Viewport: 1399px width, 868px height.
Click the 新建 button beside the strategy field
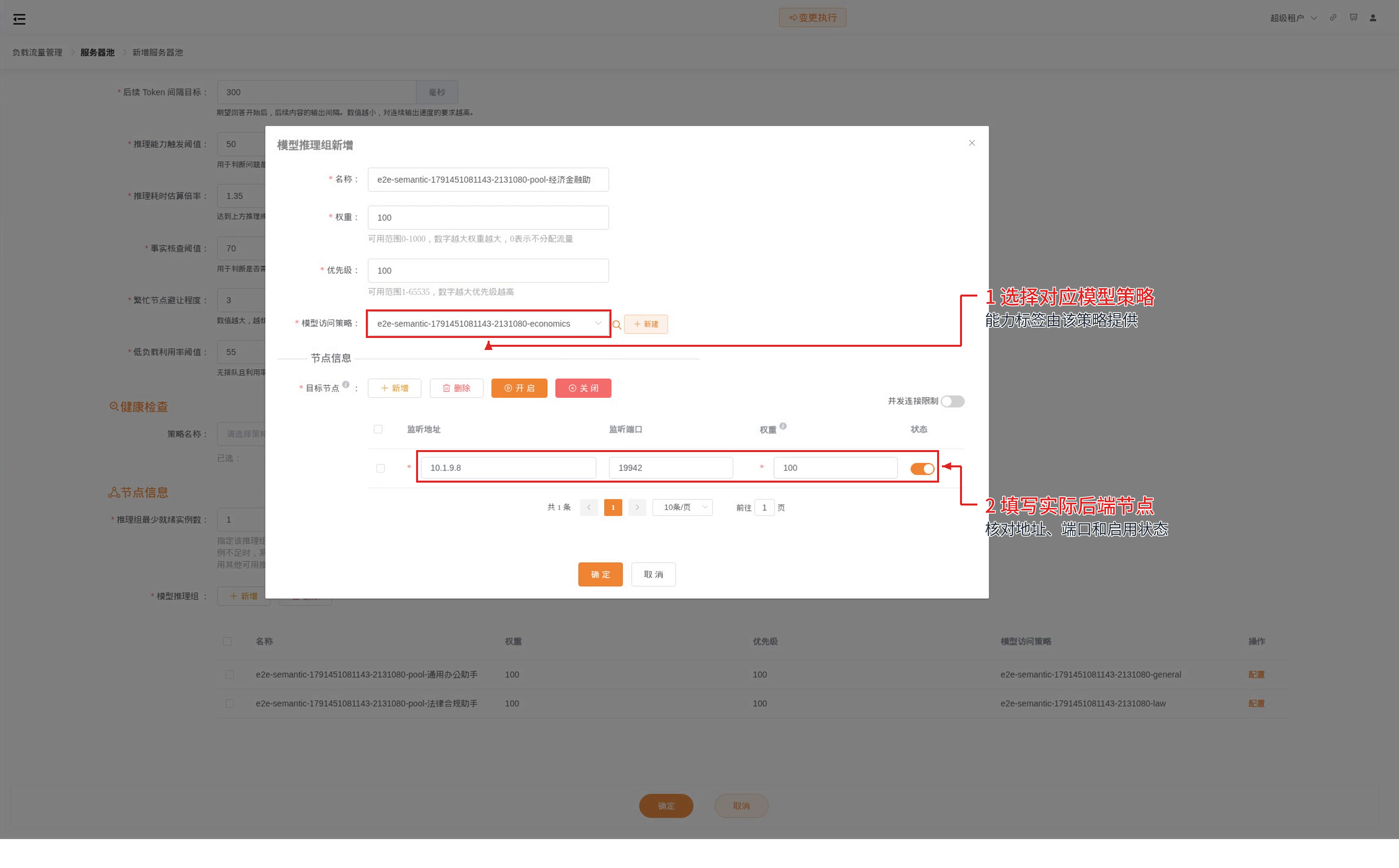pos(646,324)
